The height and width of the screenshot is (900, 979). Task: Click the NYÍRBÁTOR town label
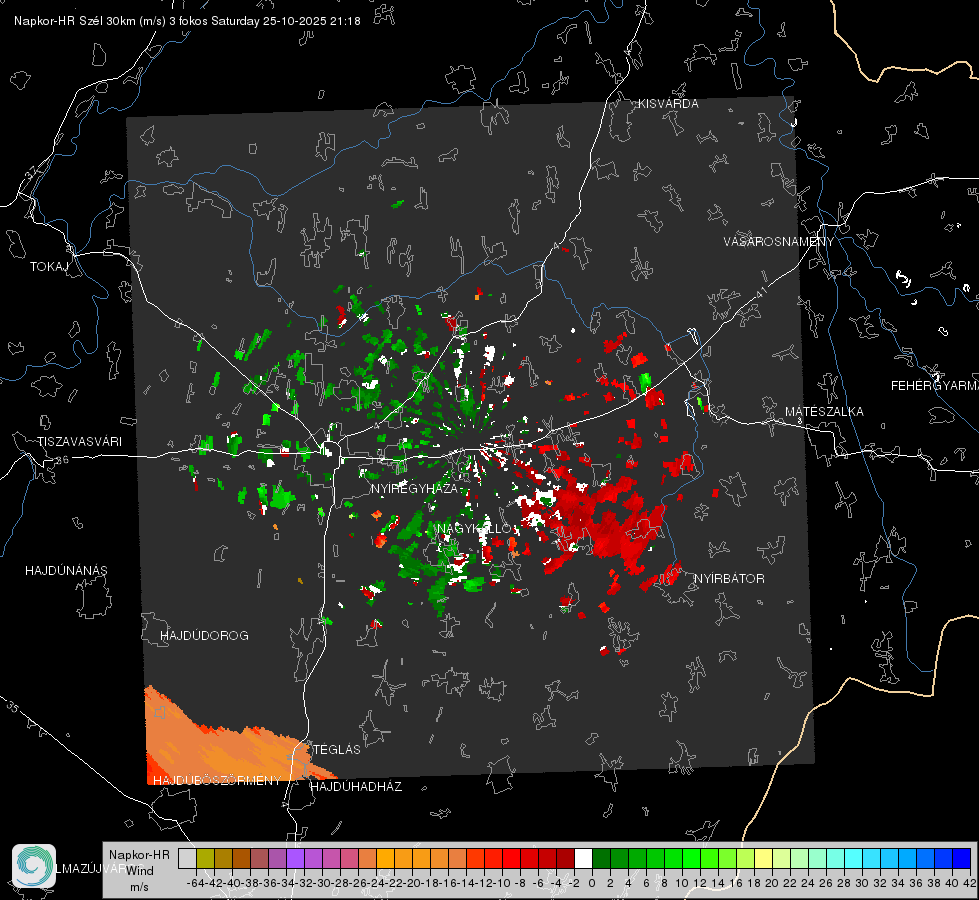tap(729, 579)
